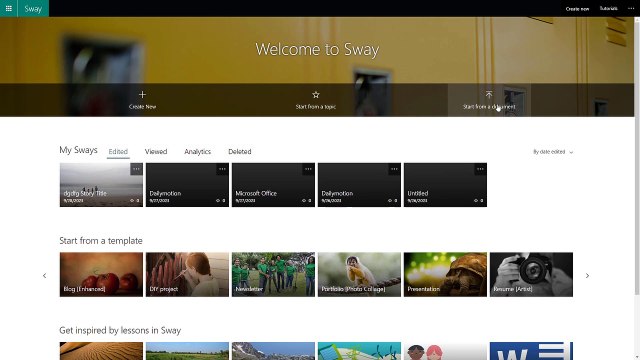Open the Microsoft Office sway card
640x360 pixels.
click(273, 185)
